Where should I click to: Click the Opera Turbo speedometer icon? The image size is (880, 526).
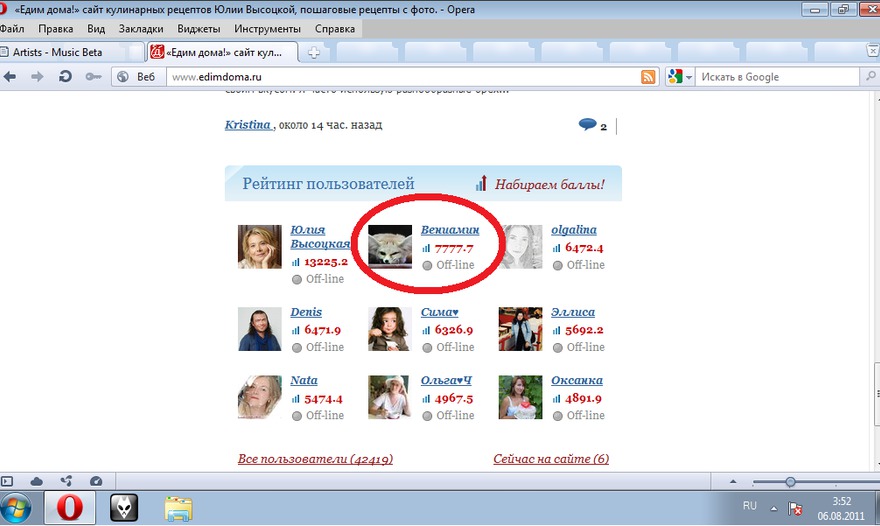point(96,481)
